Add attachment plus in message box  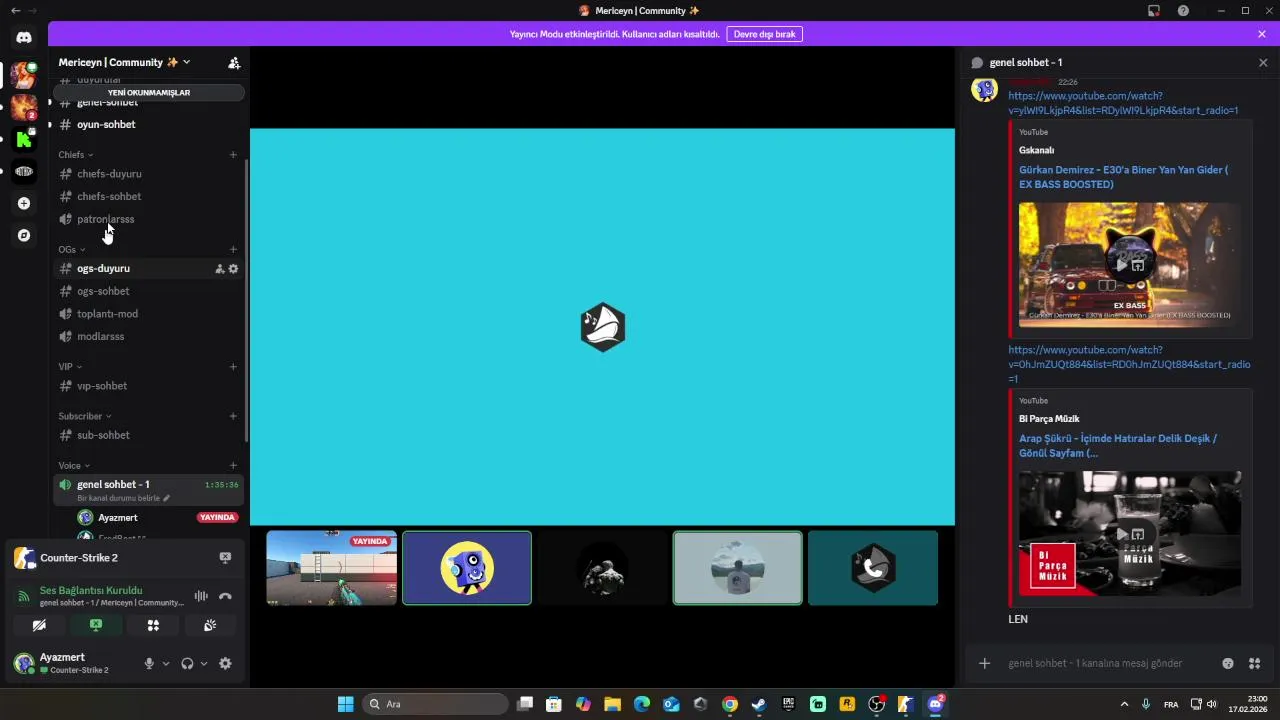(984, 663)
